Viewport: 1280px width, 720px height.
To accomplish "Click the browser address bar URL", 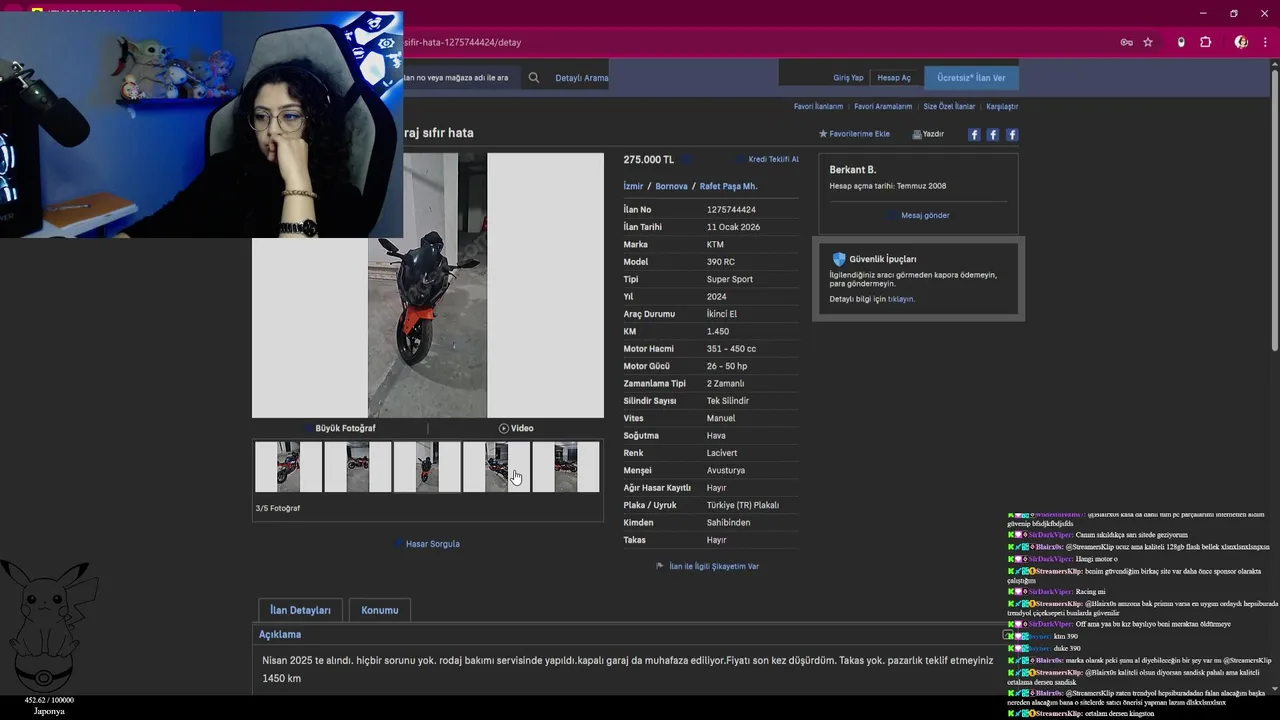I will point(462,42).
